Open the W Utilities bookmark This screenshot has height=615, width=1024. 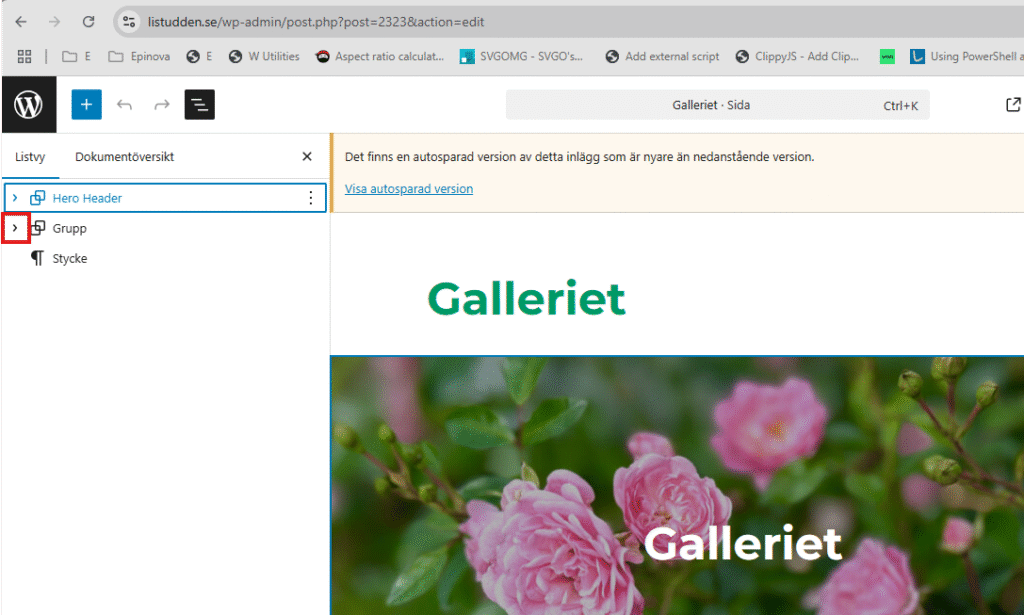click(264, 57)
